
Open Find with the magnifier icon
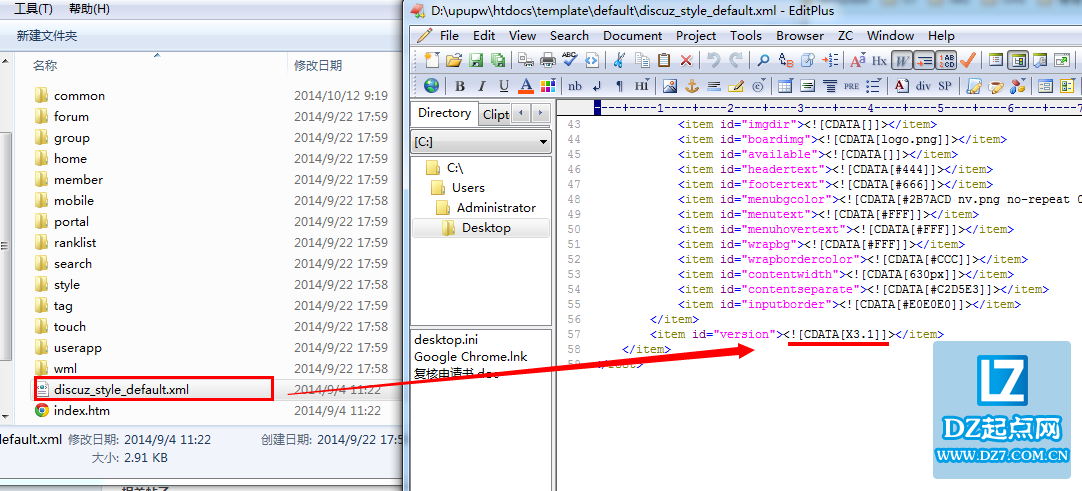[763, 60]
